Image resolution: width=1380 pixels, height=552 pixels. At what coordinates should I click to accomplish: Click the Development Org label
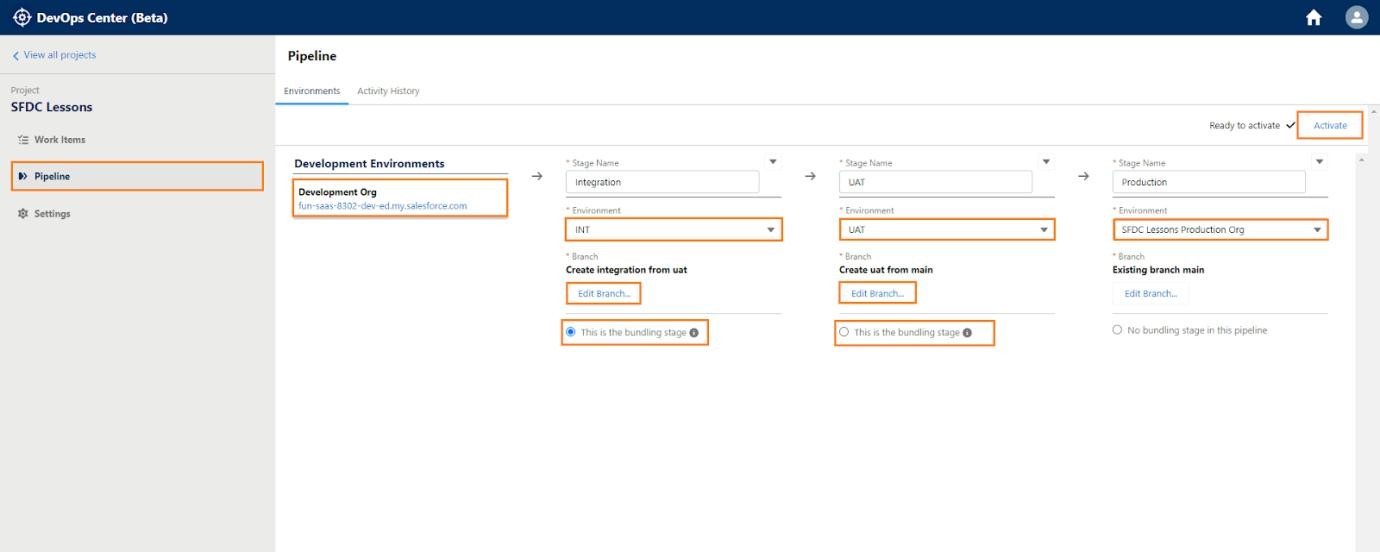338,193
